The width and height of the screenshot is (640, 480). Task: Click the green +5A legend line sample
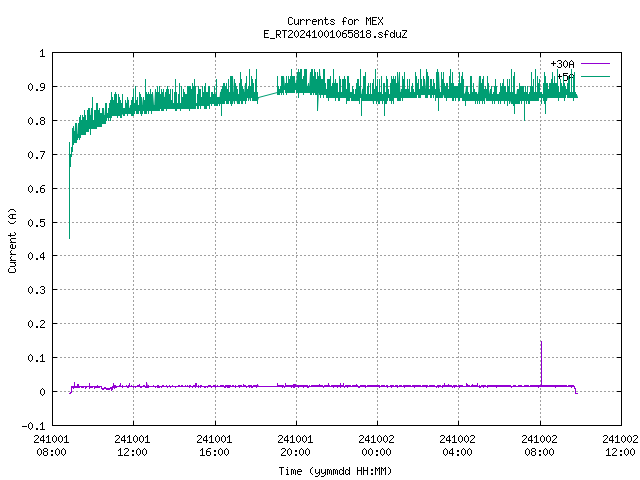[595, 76]
